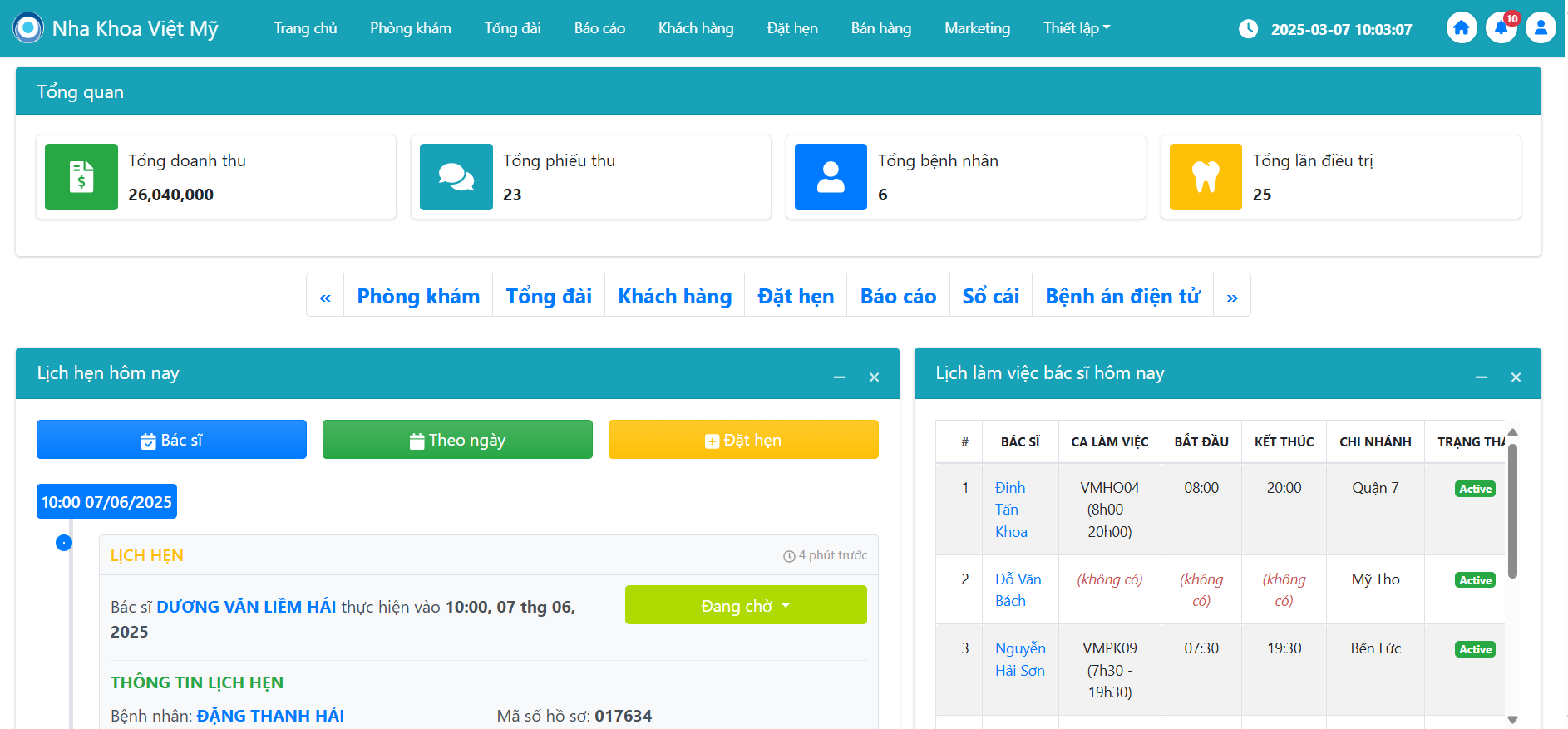
Task: Minimize the doctor work schedule panel
Action: [x=1481, y=377]
